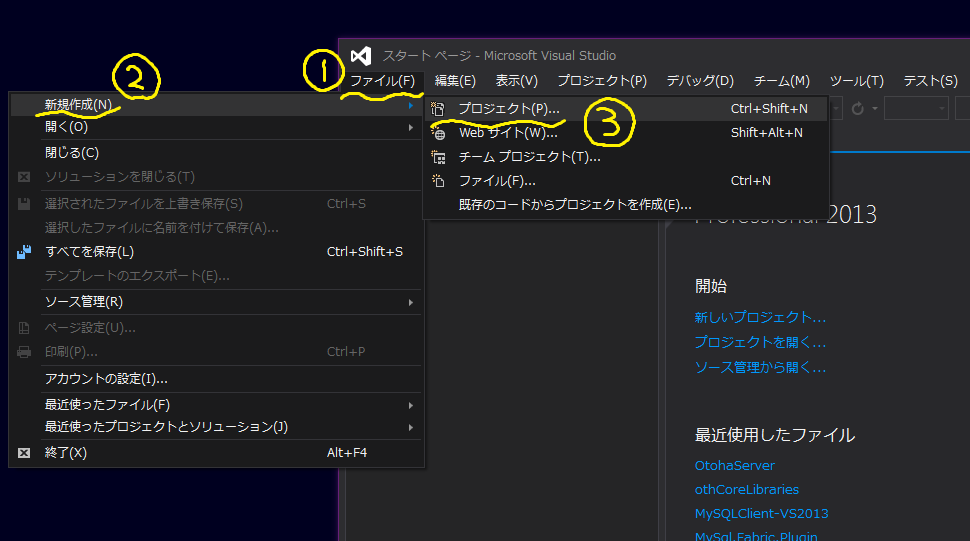Choose すべてを保存(L) menu entry
The width and height of the screenshot is (970, 541).
pyautogui.click(x=216, y=252)
